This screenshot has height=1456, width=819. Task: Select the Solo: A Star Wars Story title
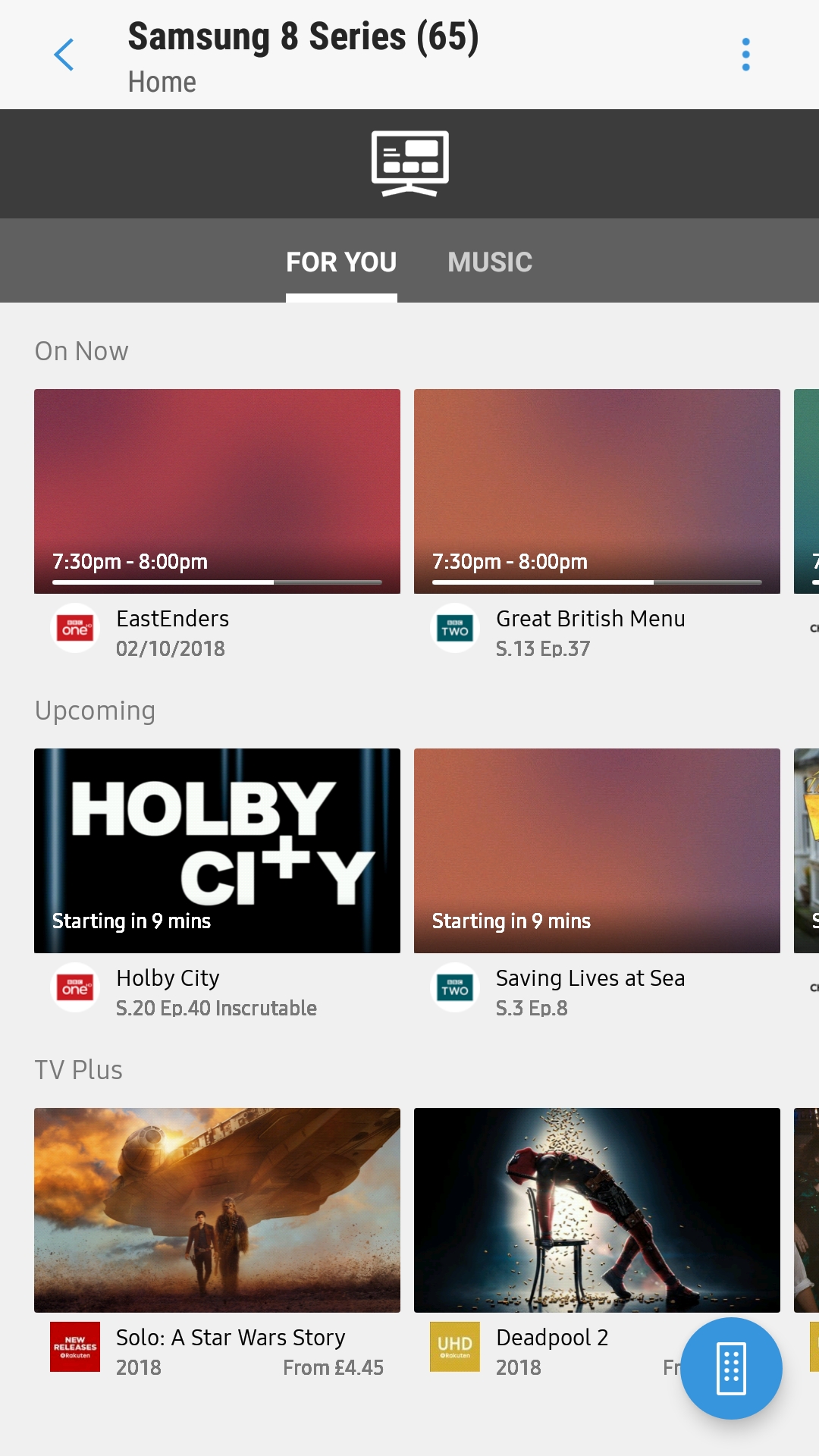231,1338
